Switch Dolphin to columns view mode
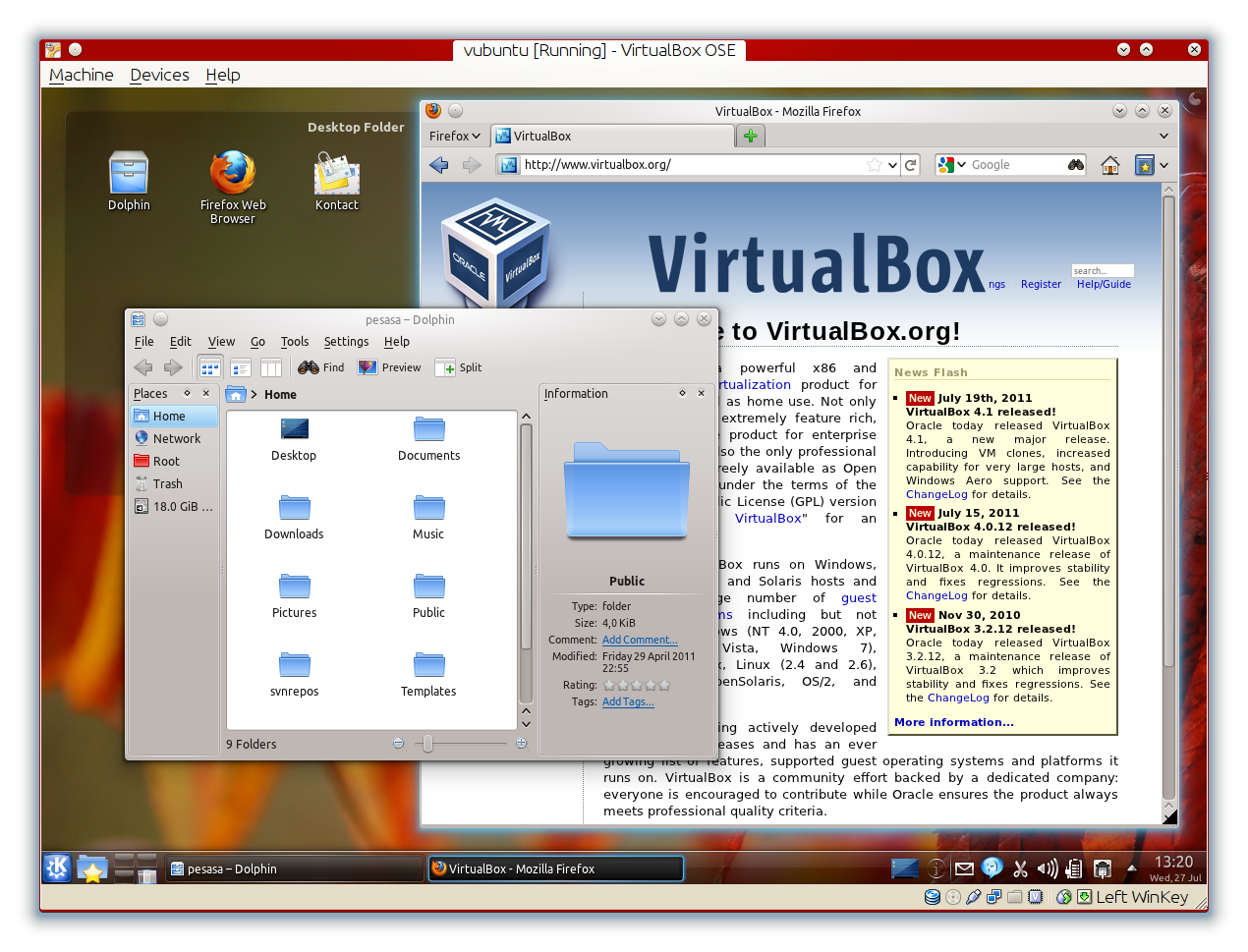 pos(271,367)
